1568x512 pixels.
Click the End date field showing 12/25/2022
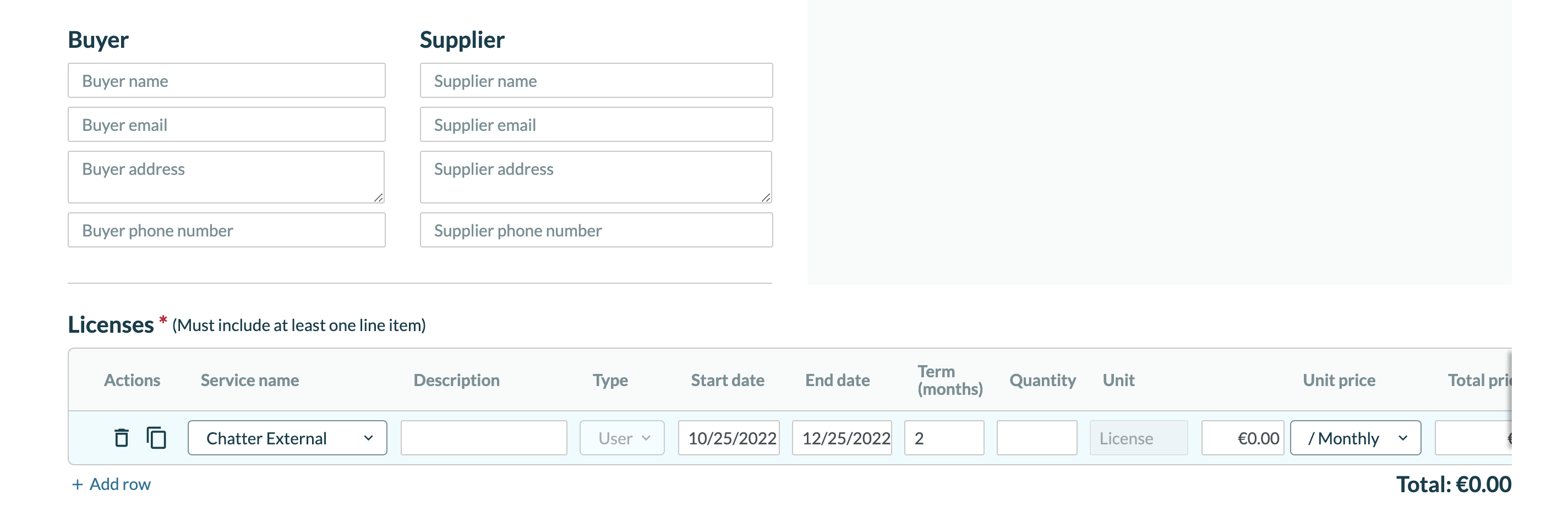coord(841,437)
